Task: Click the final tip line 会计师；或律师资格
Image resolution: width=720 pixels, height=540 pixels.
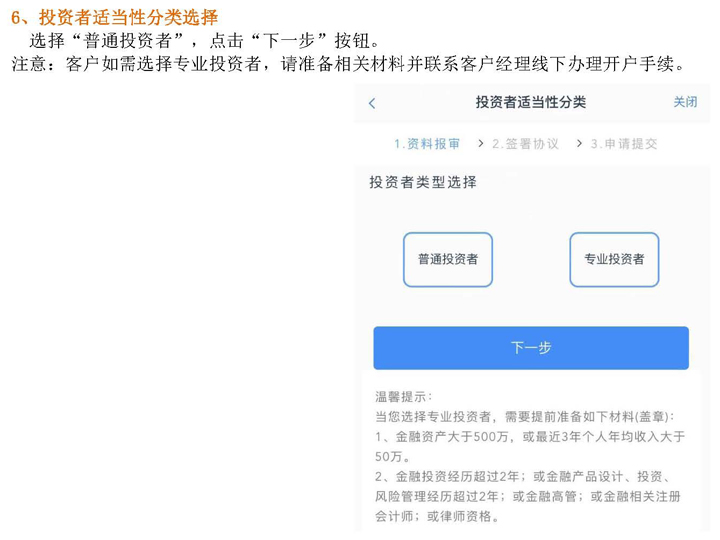Action: pos(437,517)
